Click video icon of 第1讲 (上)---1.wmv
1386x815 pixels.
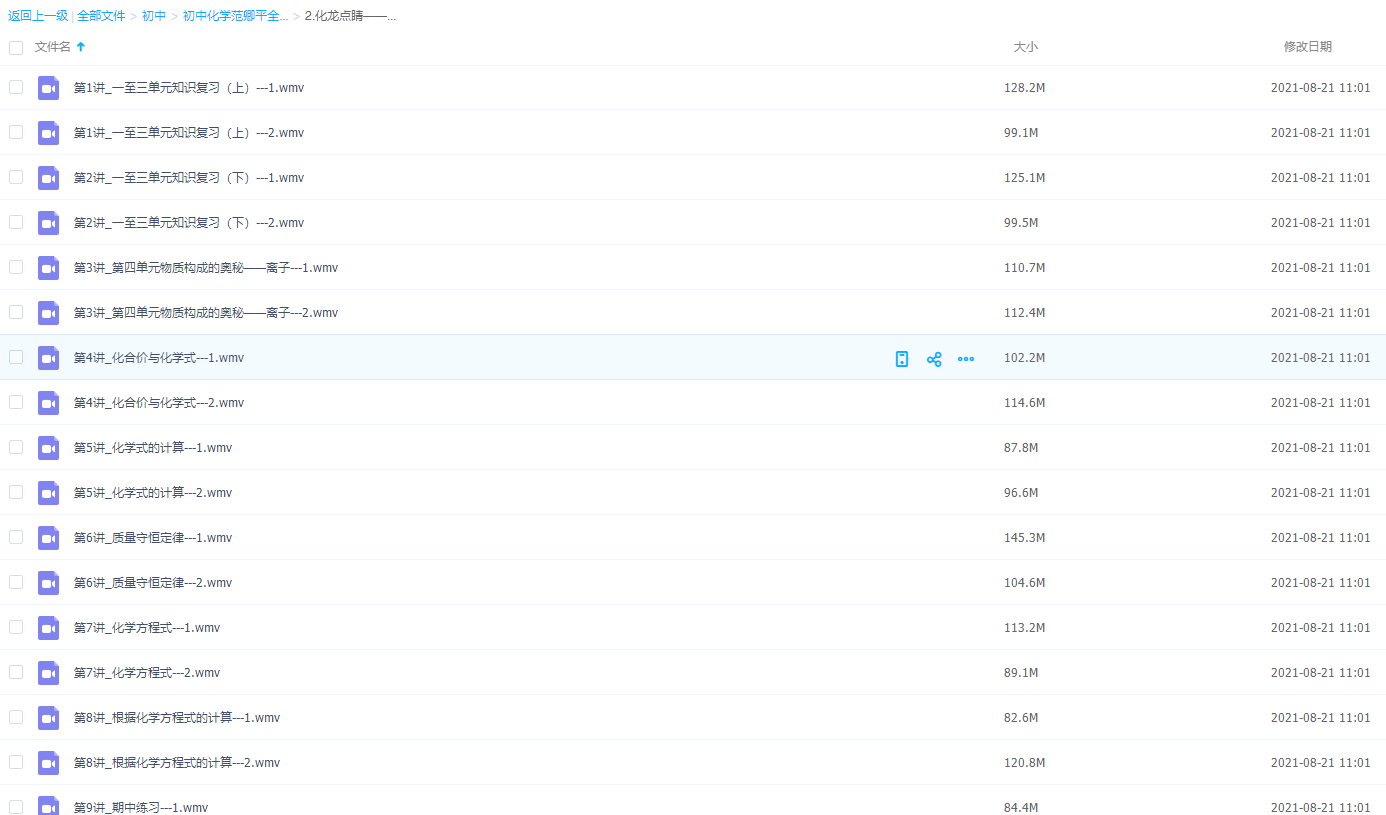[x=49, y=88]
